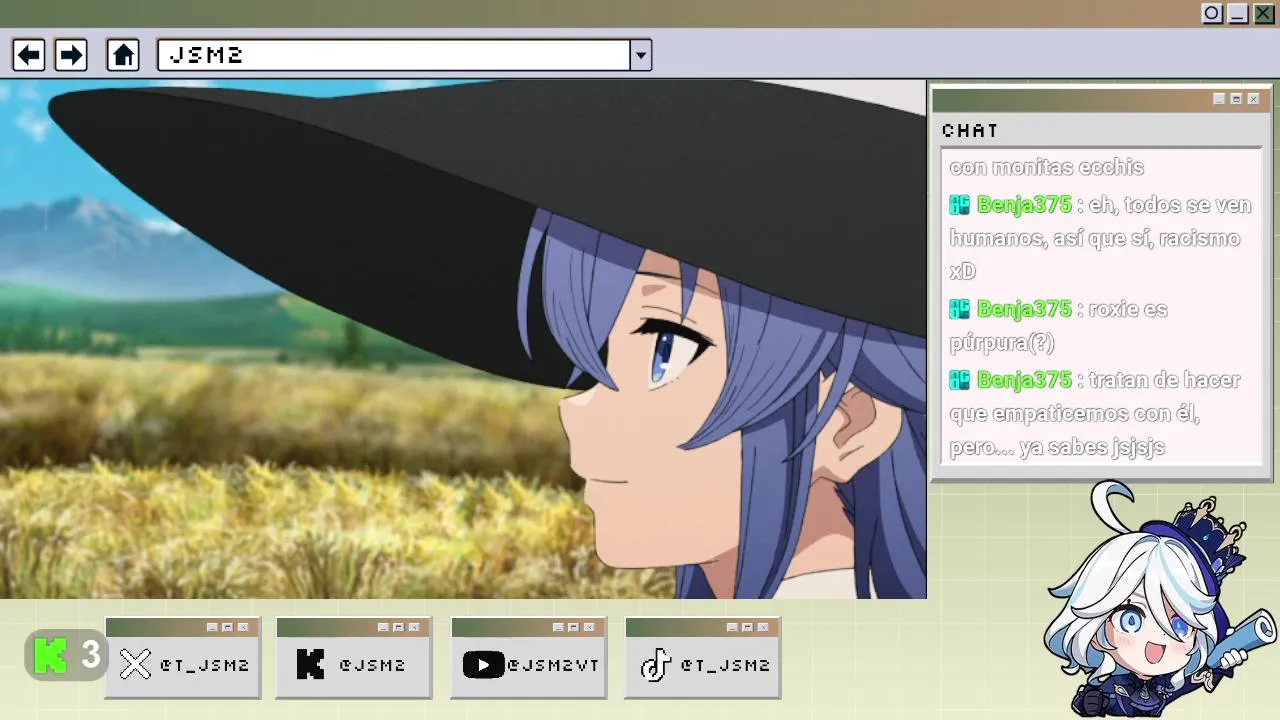Click the TikTok logo icon
The height and width of the screenshot is (720, 1280).
pyautogui.click(x=655, y=665)
